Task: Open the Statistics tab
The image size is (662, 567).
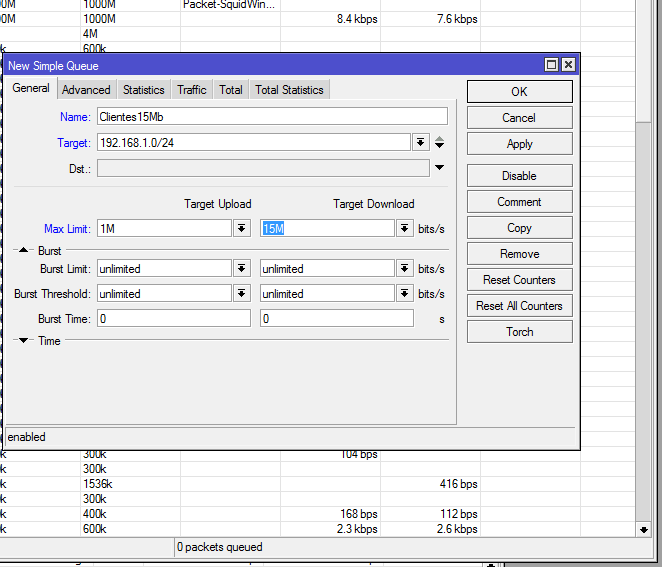Action: [144, 90]
